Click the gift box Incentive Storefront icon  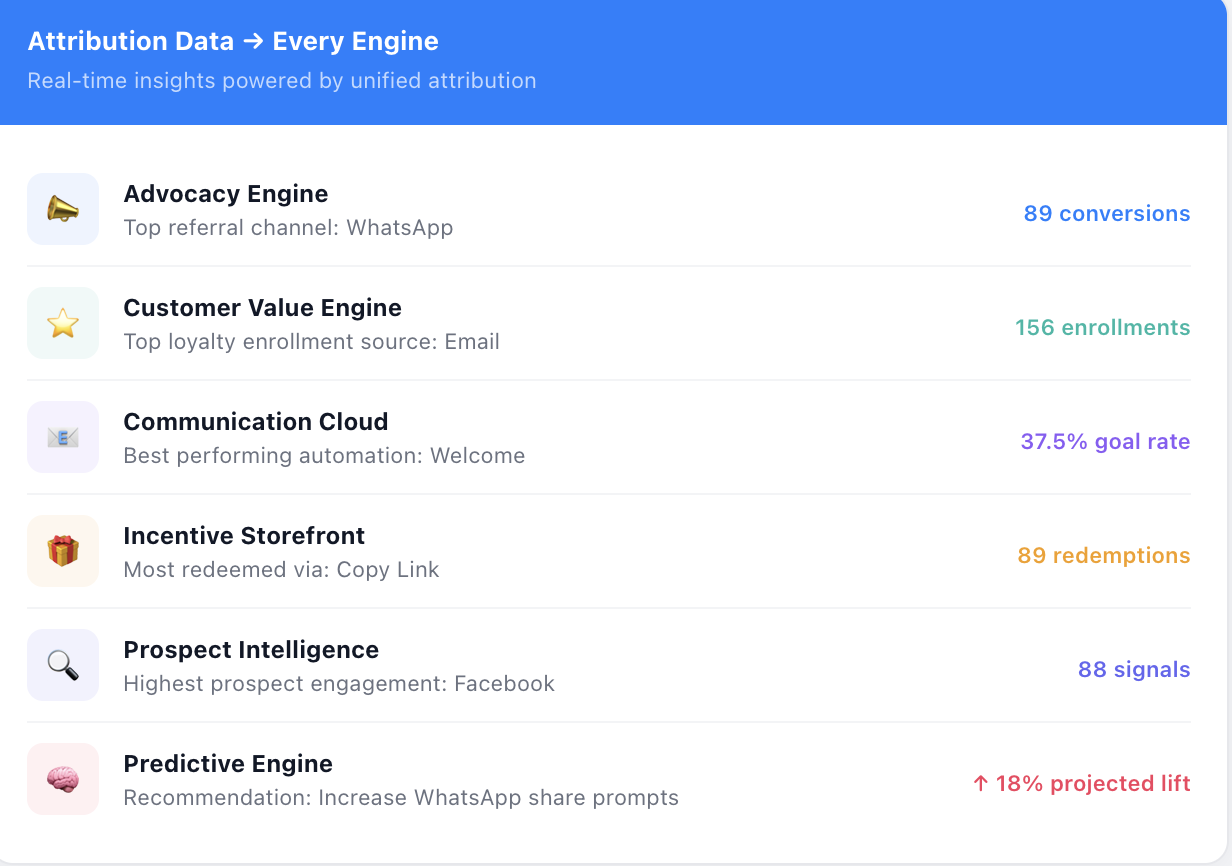click(63, 551)
